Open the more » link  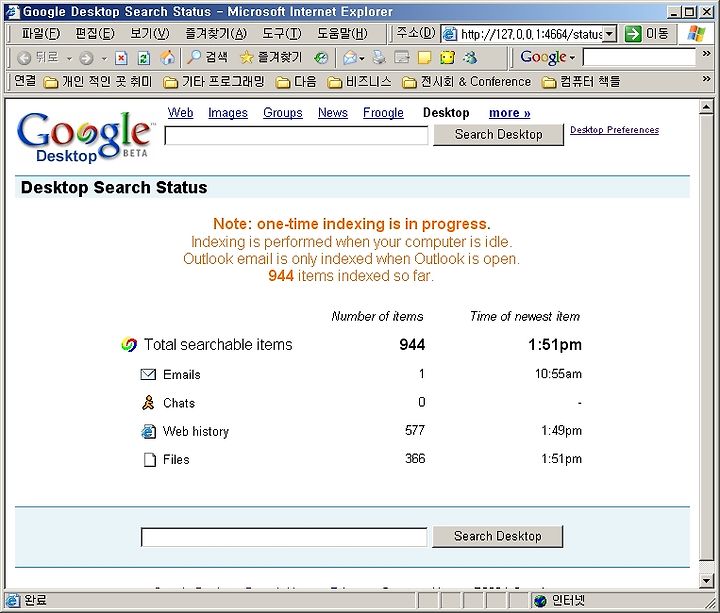click(510, 112)
